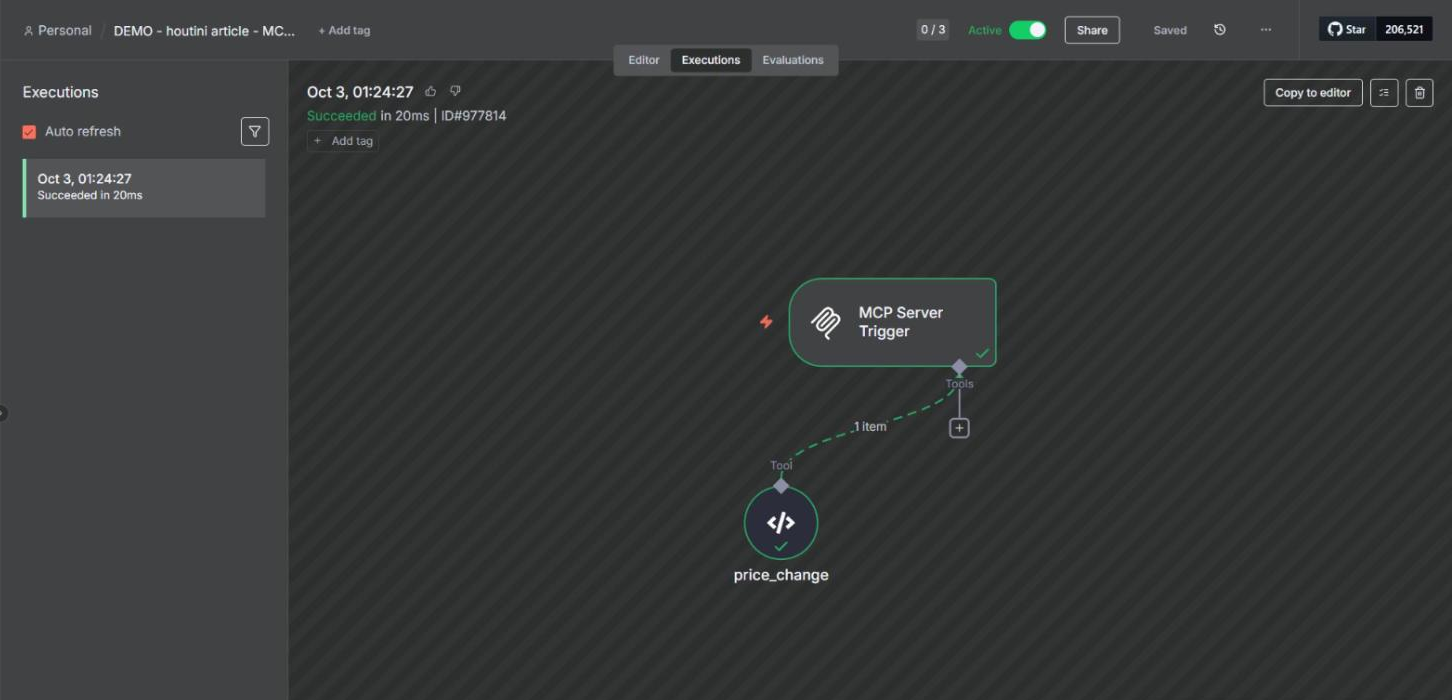Screen dimensions: 1452x700
Task: Click the Saved status text
Action: (x=1170, y=30)
